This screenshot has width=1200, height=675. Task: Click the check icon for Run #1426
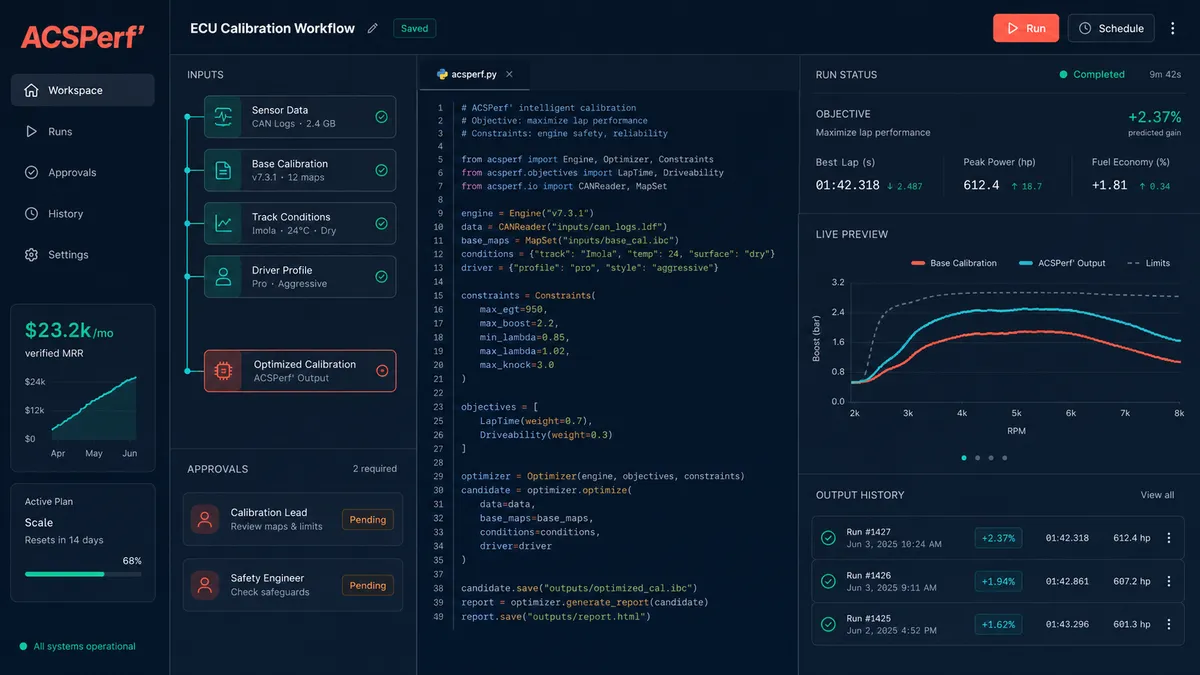(828, 581)
